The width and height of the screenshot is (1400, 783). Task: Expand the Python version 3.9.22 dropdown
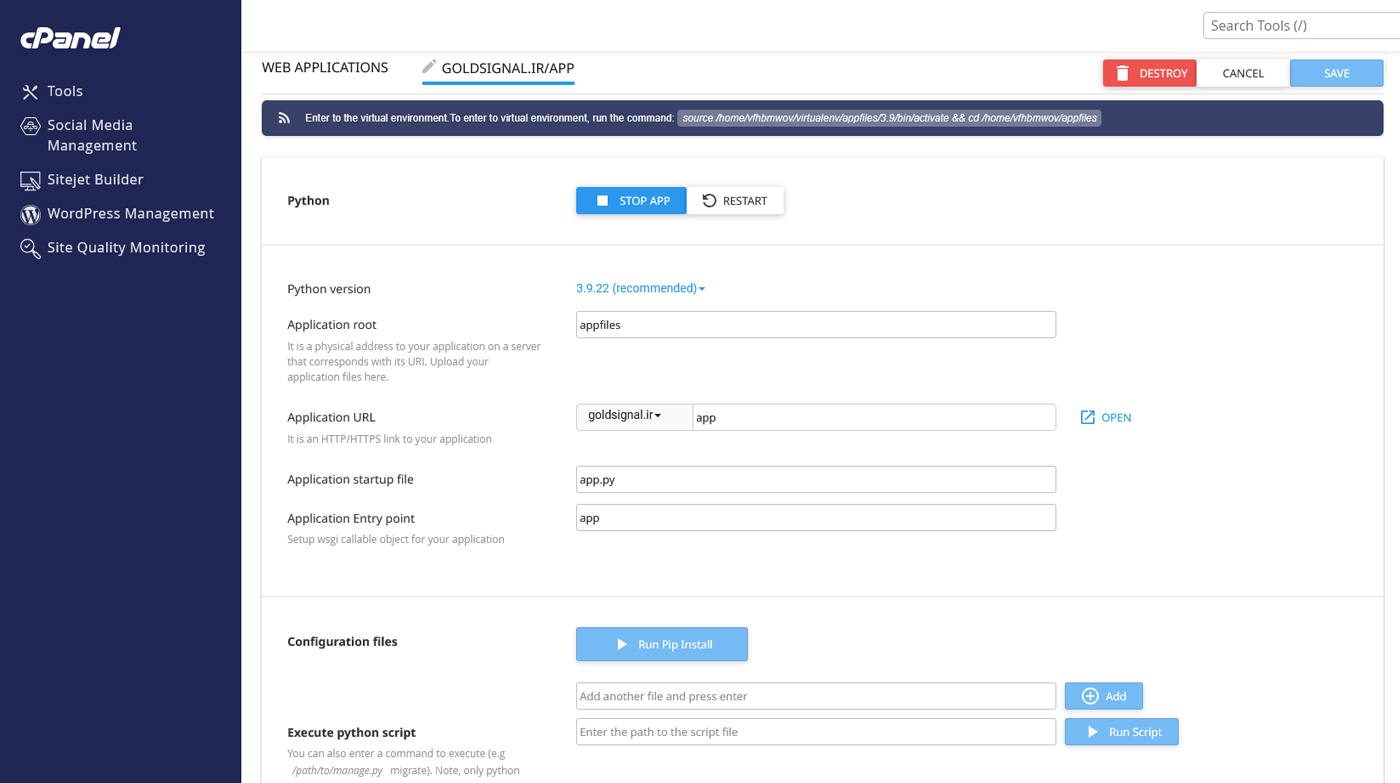pyautogui.click(x=640, y=288)
